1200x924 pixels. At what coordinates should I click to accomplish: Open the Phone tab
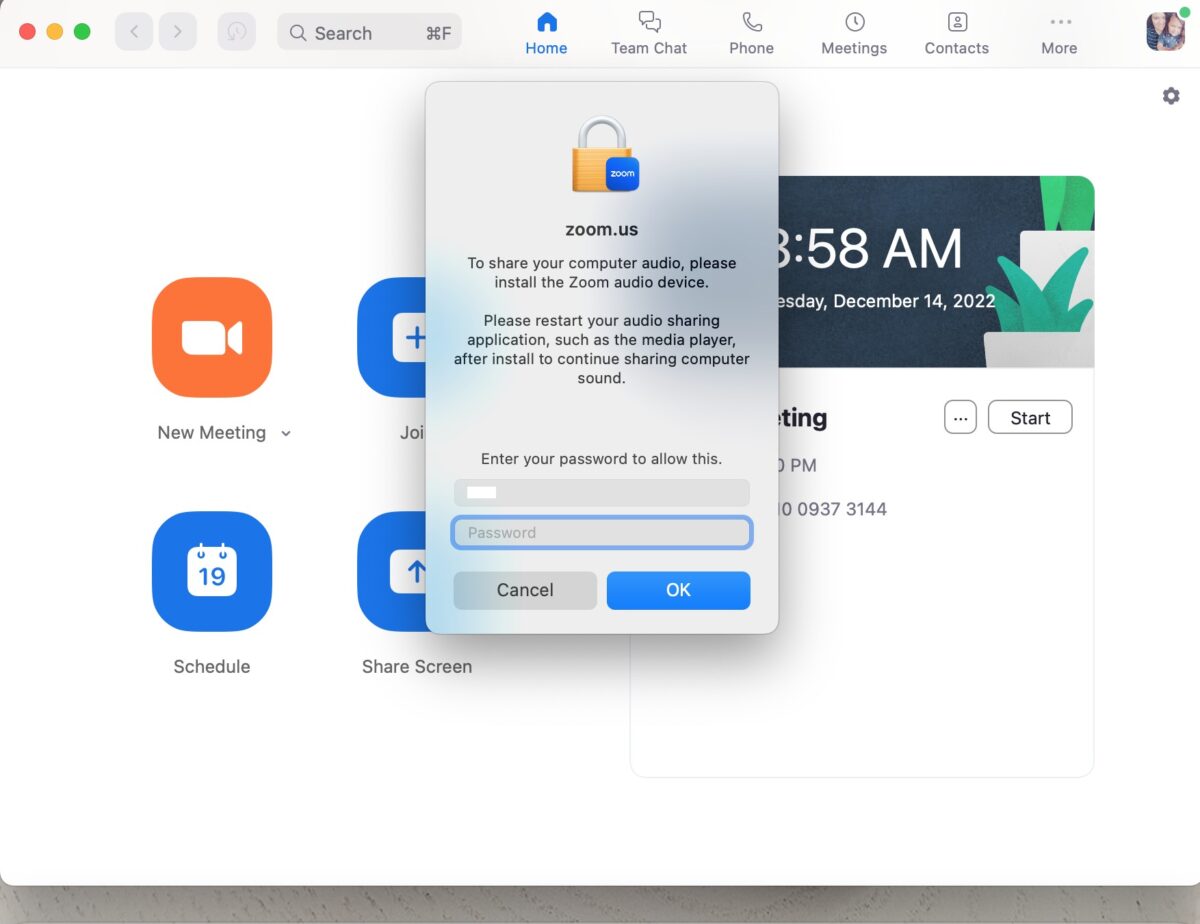[x=751, y=33]
